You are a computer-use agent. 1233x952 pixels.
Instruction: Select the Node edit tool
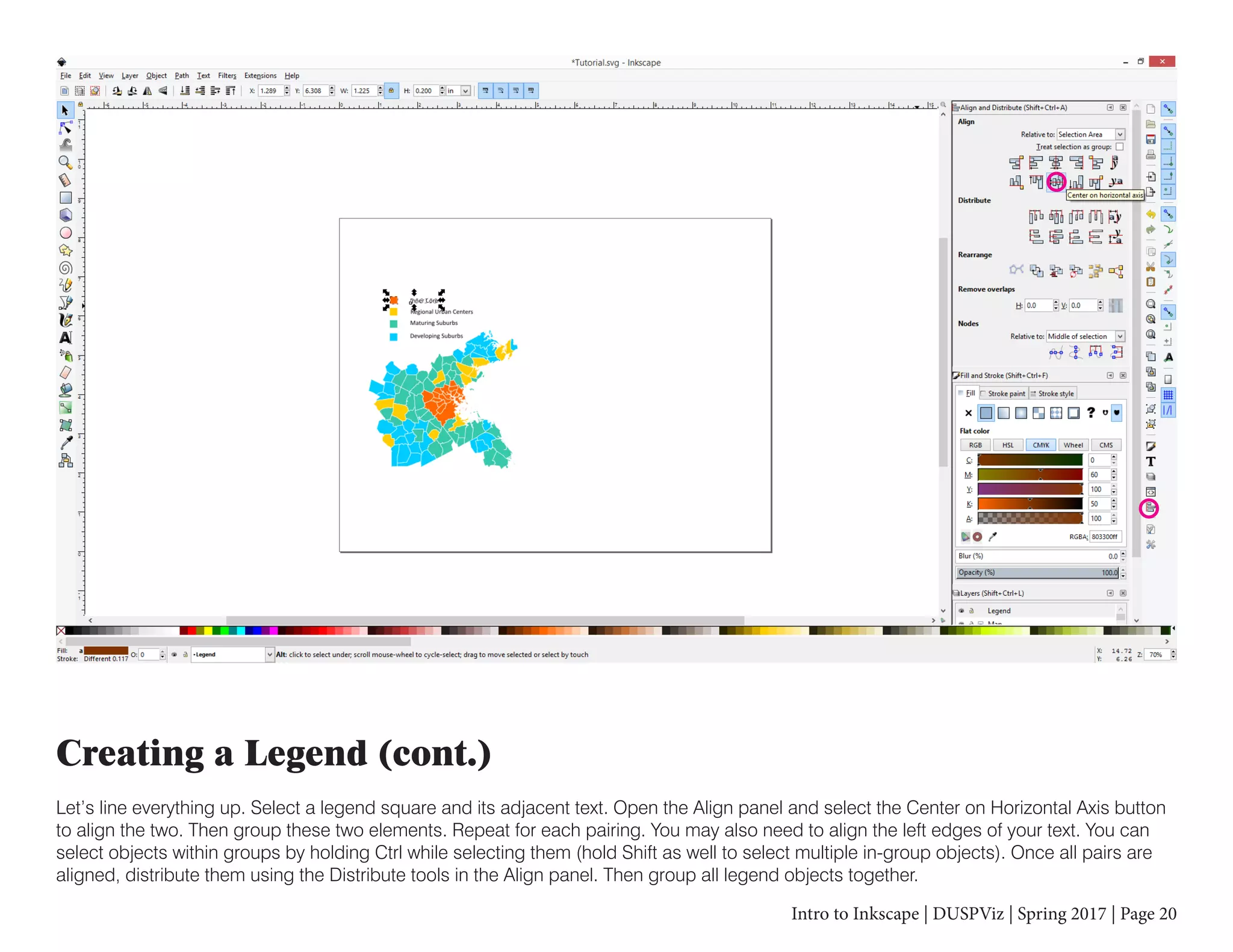pos(65,128)
